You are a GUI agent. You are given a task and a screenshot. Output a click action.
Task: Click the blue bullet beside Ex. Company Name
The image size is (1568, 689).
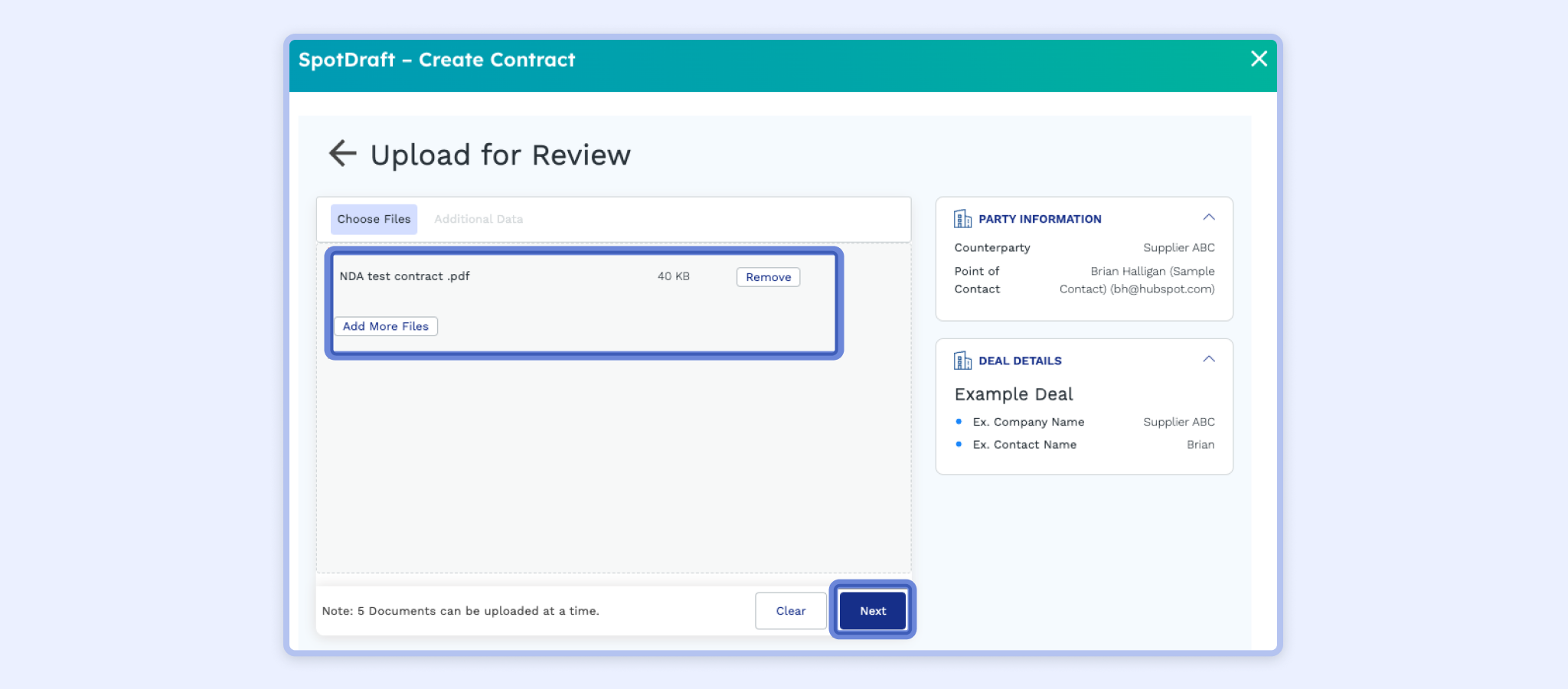(x=958, y=420)
